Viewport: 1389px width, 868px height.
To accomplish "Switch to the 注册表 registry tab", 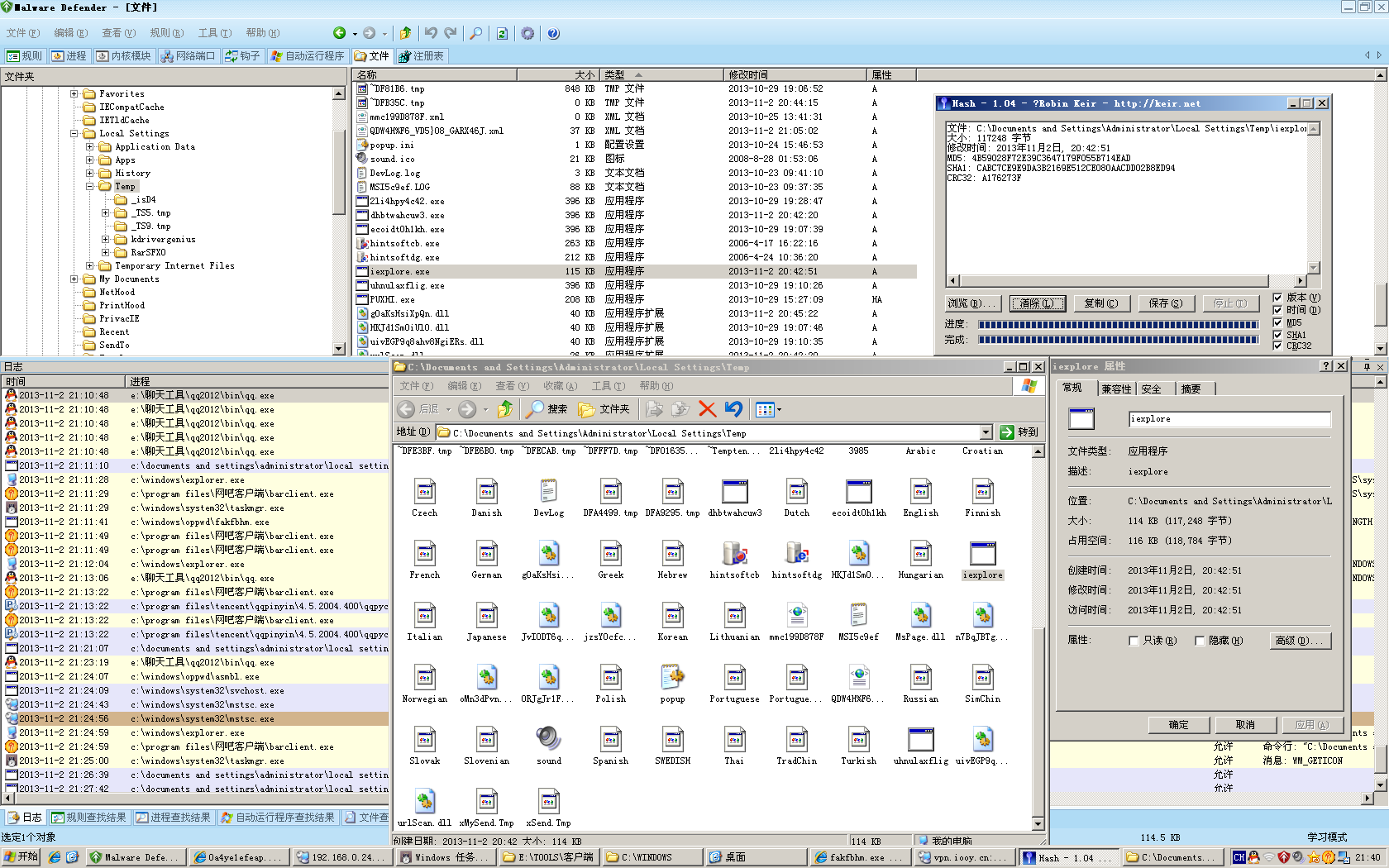I will click(421, 56).
